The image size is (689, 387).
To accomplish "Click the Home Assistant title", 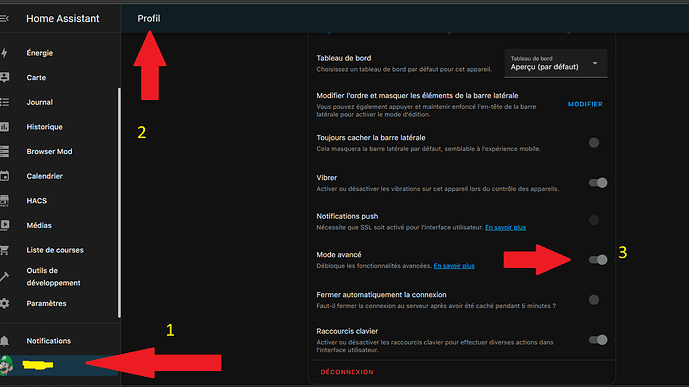I will [x=63, y=18].
